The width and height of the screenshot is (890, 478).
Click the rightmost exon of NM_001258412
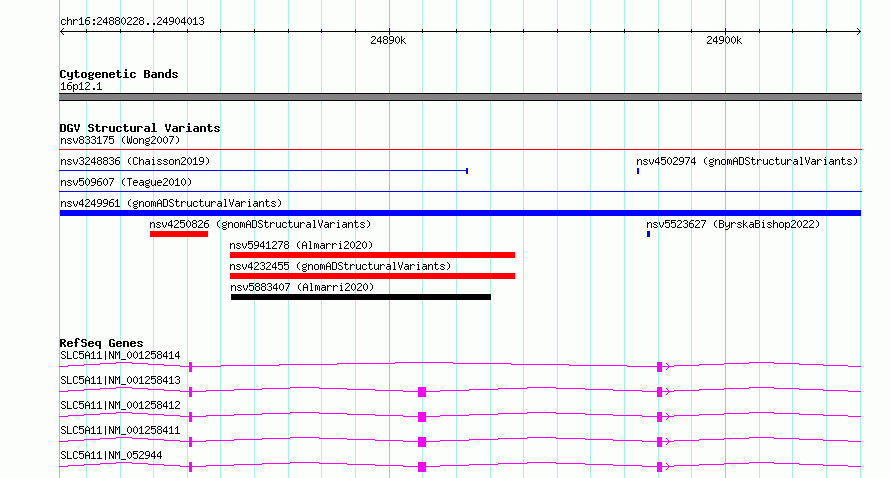tap(660, 417)
